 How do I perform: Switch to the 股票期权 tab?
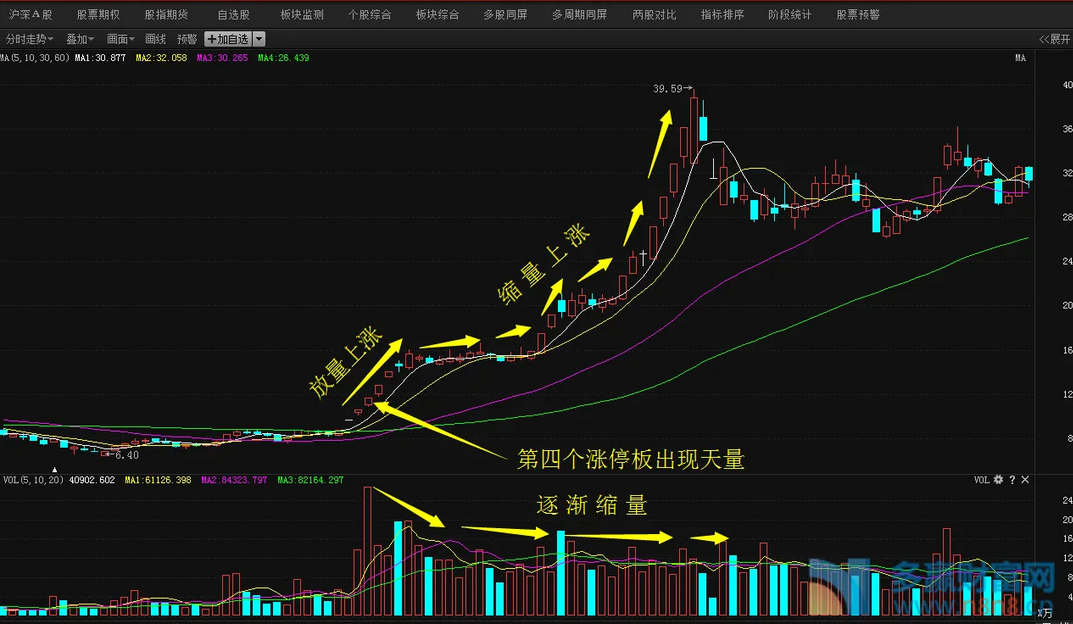(x=98, y=14)
